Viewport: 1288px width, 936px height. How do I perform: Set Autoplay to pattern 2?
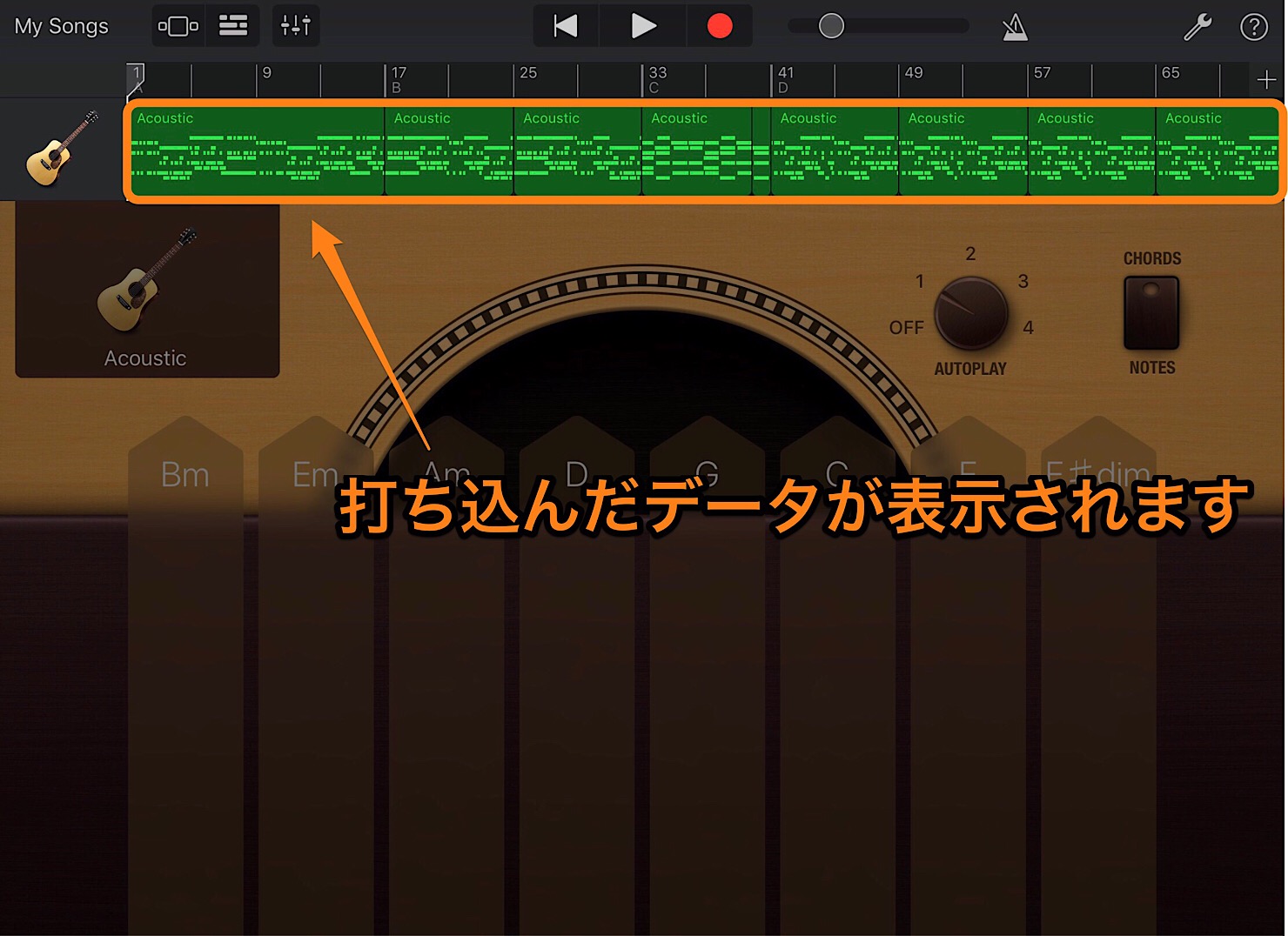point(970,253)
